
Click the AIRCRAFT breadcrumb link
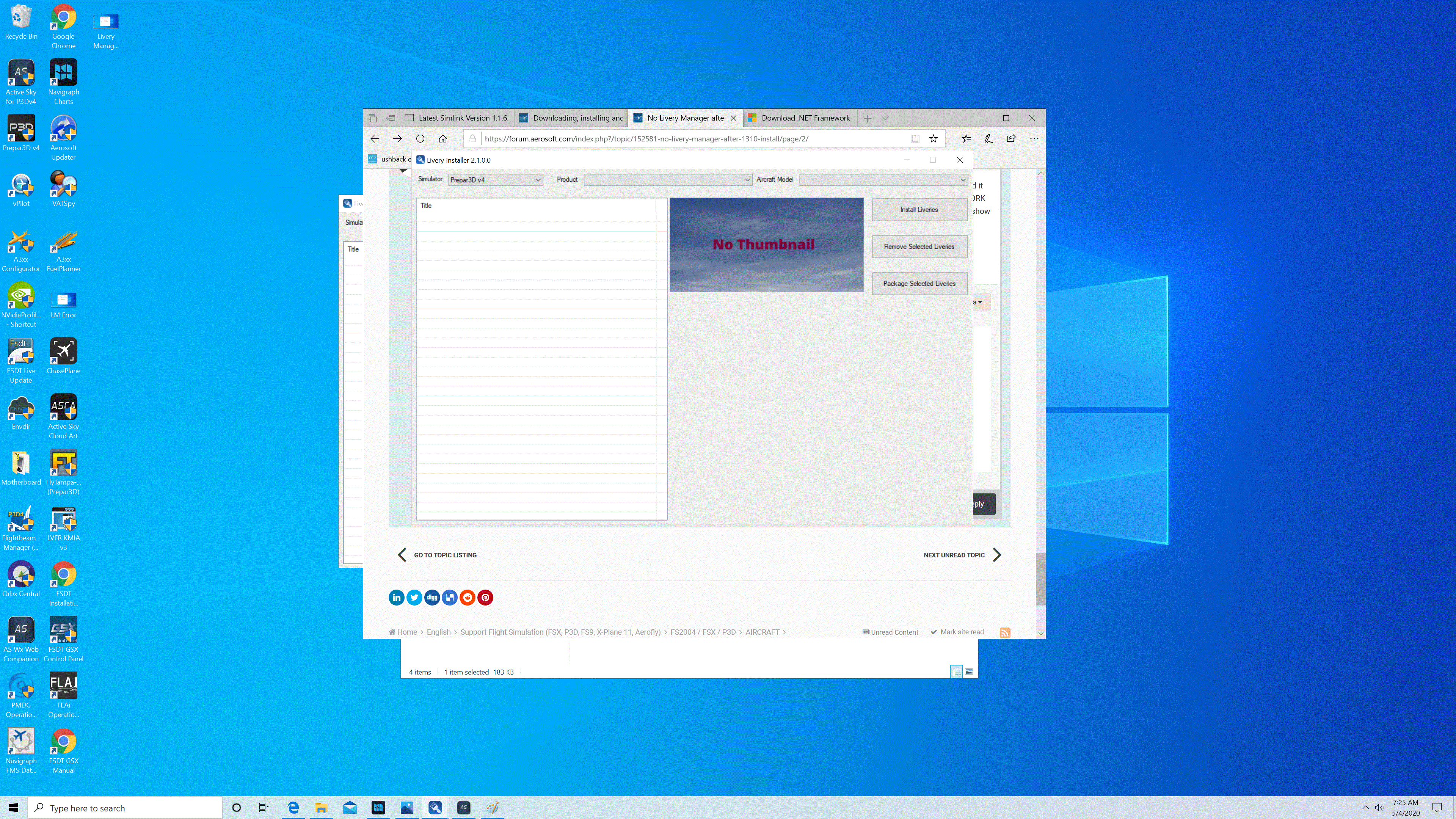762,632
